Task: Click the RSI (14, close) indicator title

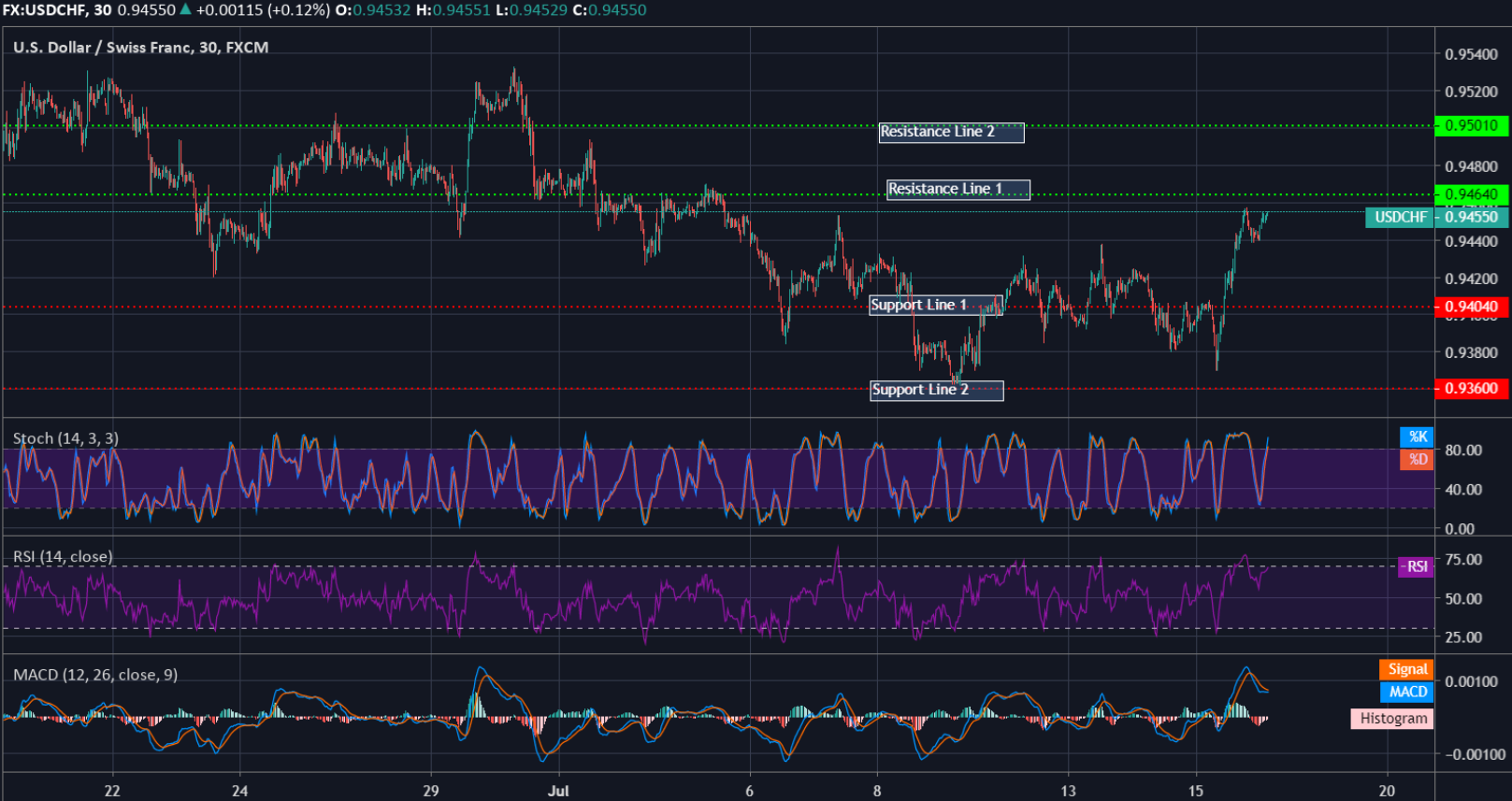Action: [63, 557]
